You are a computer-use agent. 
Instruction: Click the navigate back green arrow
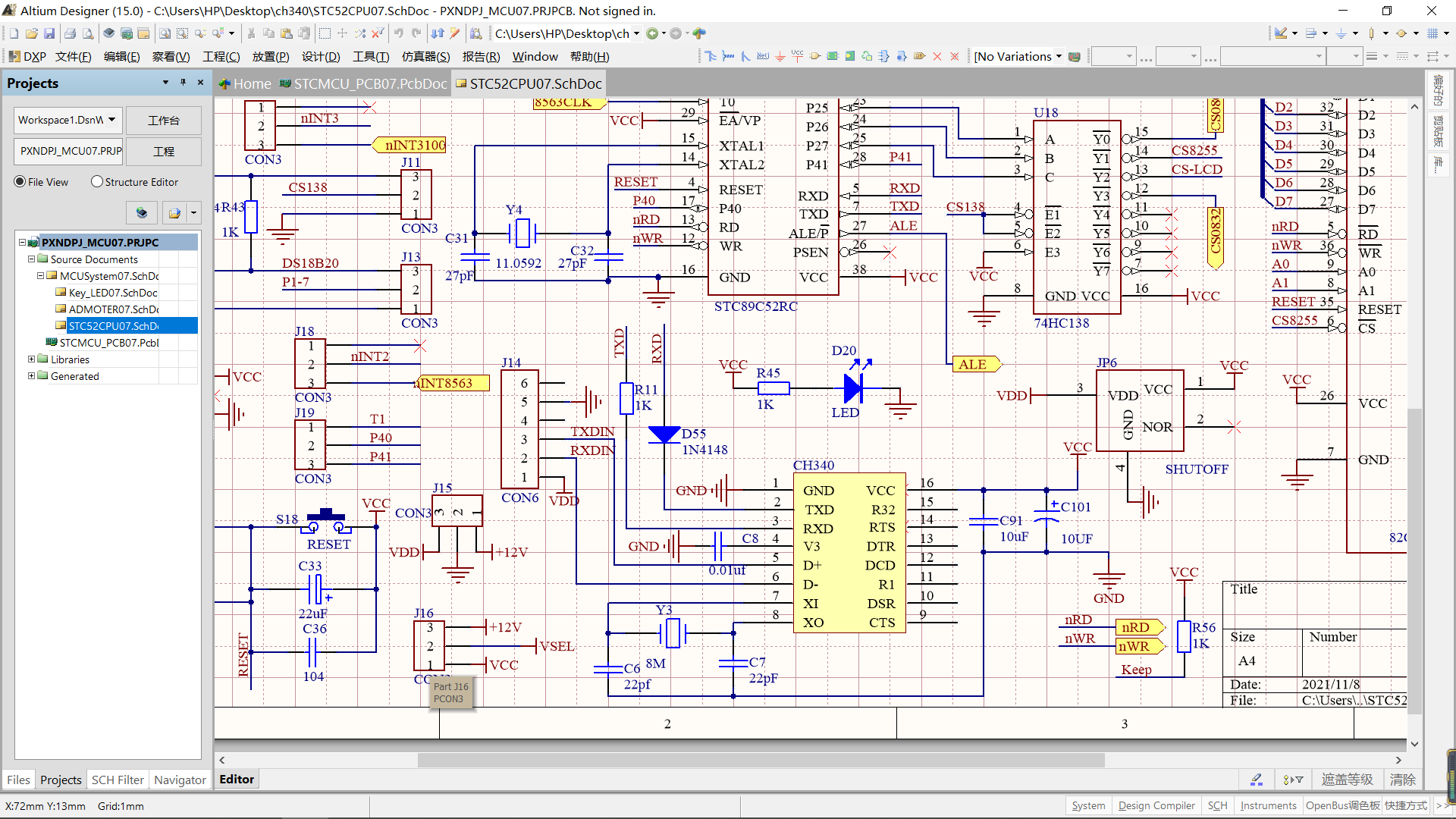[x=652, y=33]
